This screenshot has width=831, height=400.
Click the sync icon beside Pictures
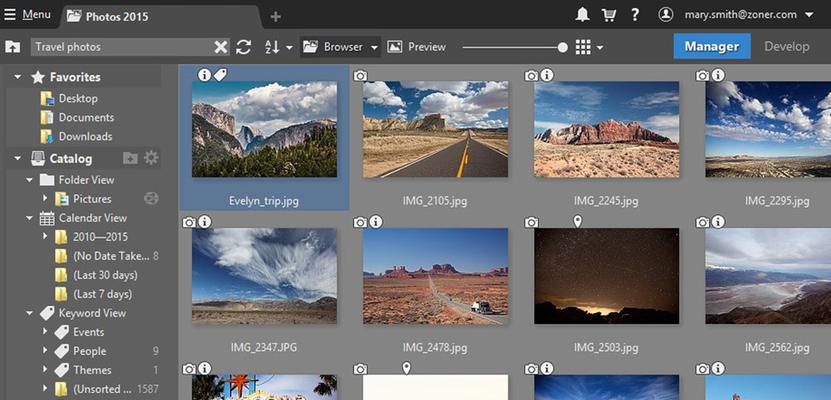pos(151,199)
